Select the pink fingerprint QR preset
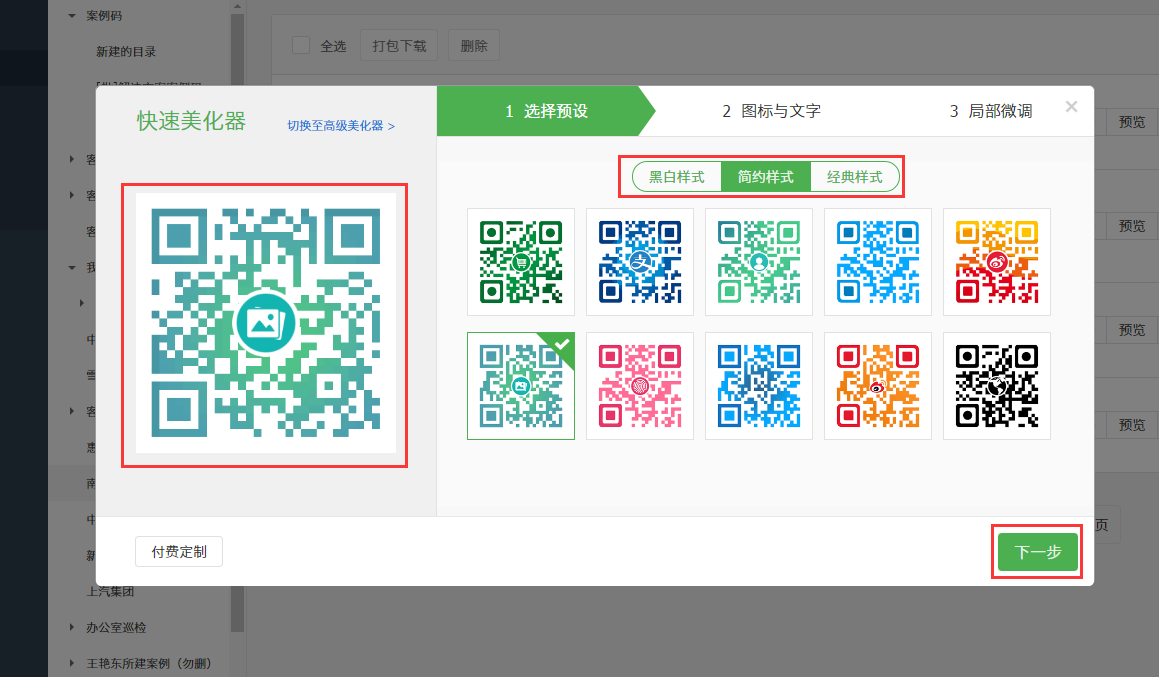 [x=639, y=385]
